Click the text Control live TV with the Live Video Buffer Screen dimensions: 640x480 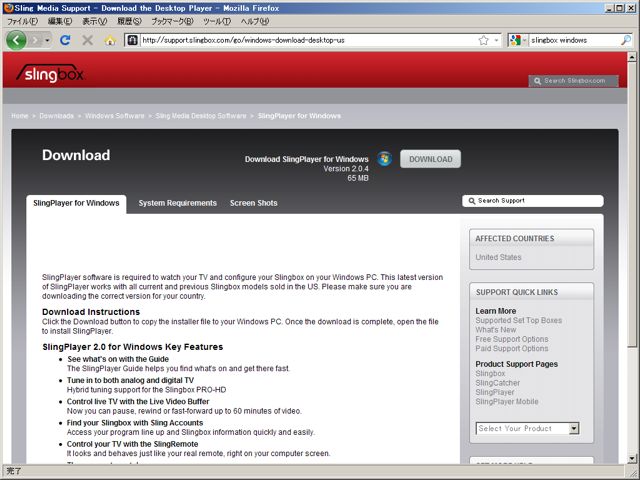click(x=138, y=402)
